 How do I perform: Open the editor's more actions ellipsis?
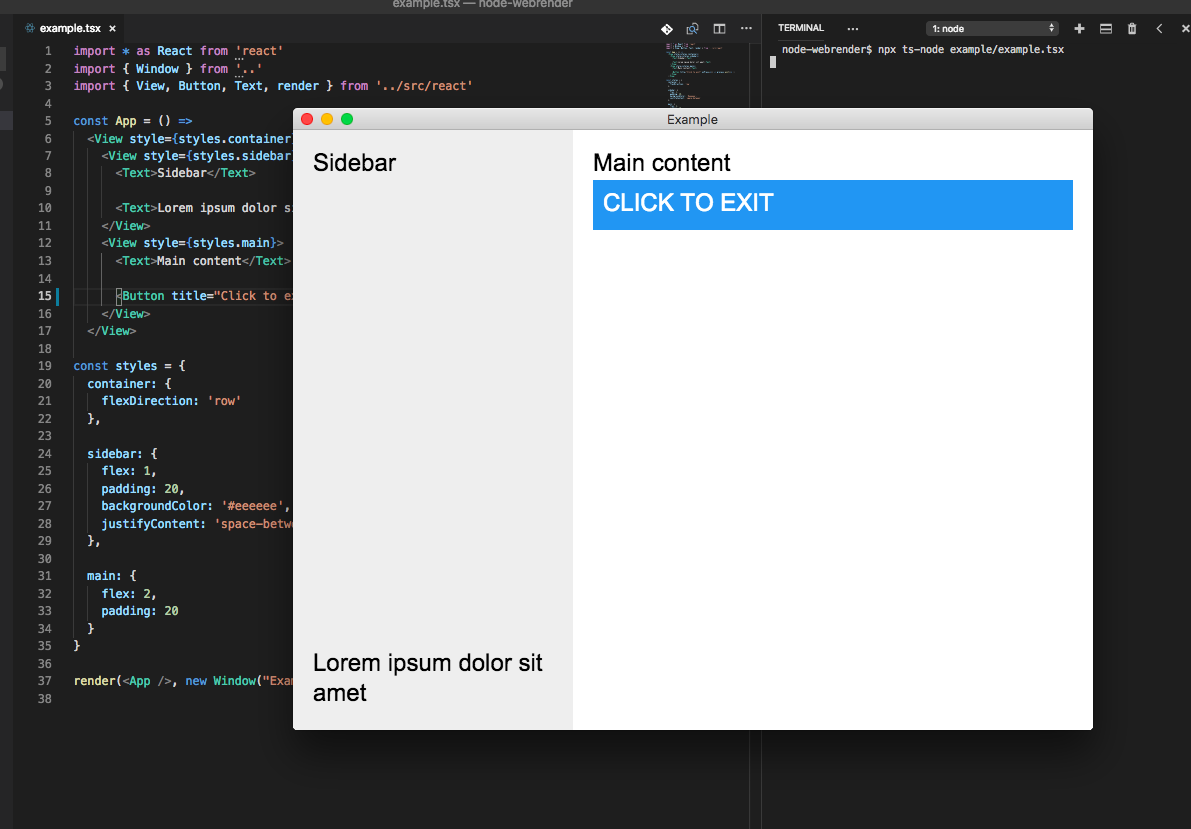tap(746, 28)
